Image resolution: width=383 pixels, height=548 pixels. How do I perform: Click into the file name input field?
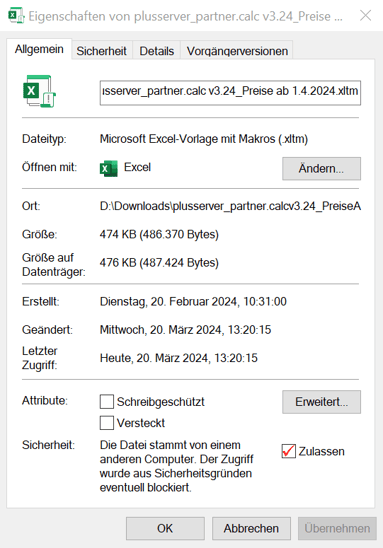(x=230, y=93)
